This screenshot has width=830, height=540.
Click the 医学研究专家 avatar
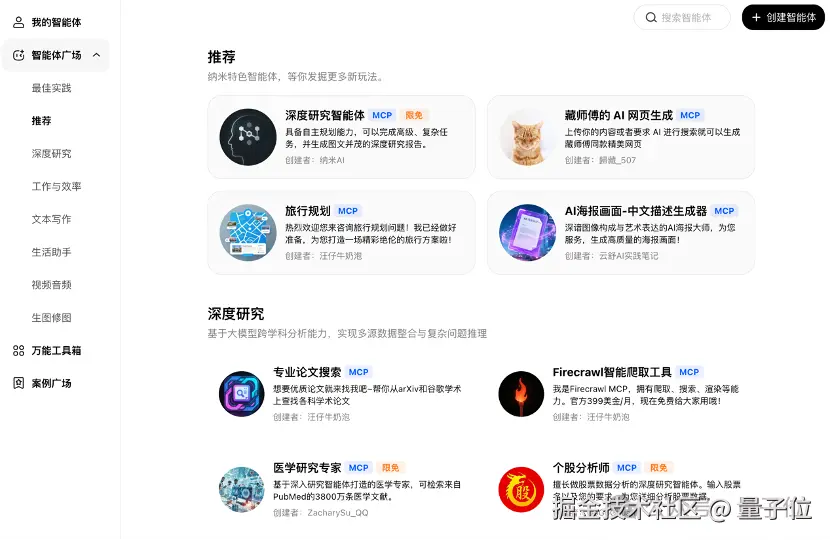241,490
